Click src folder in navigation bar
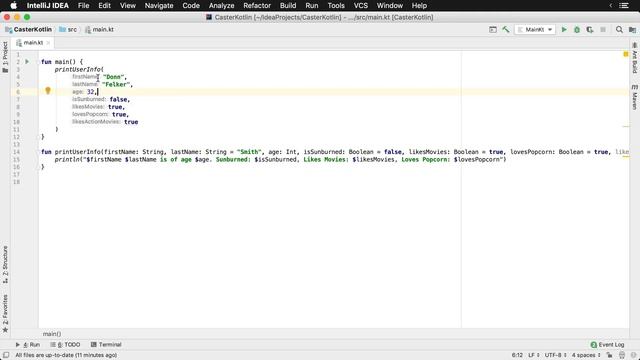 coord(68,29)
